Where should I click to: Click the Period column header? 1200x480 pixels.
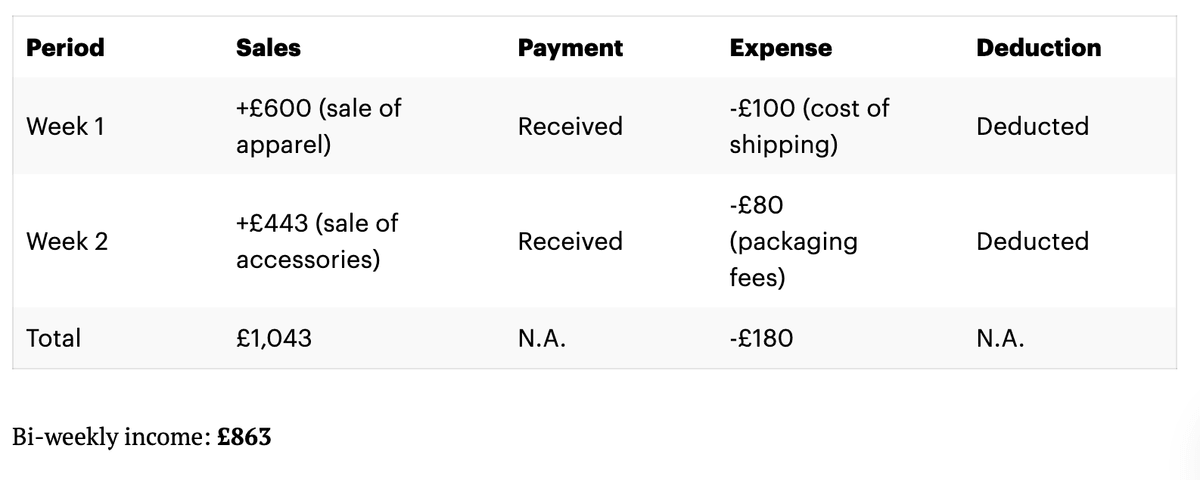tap(65, 48)
